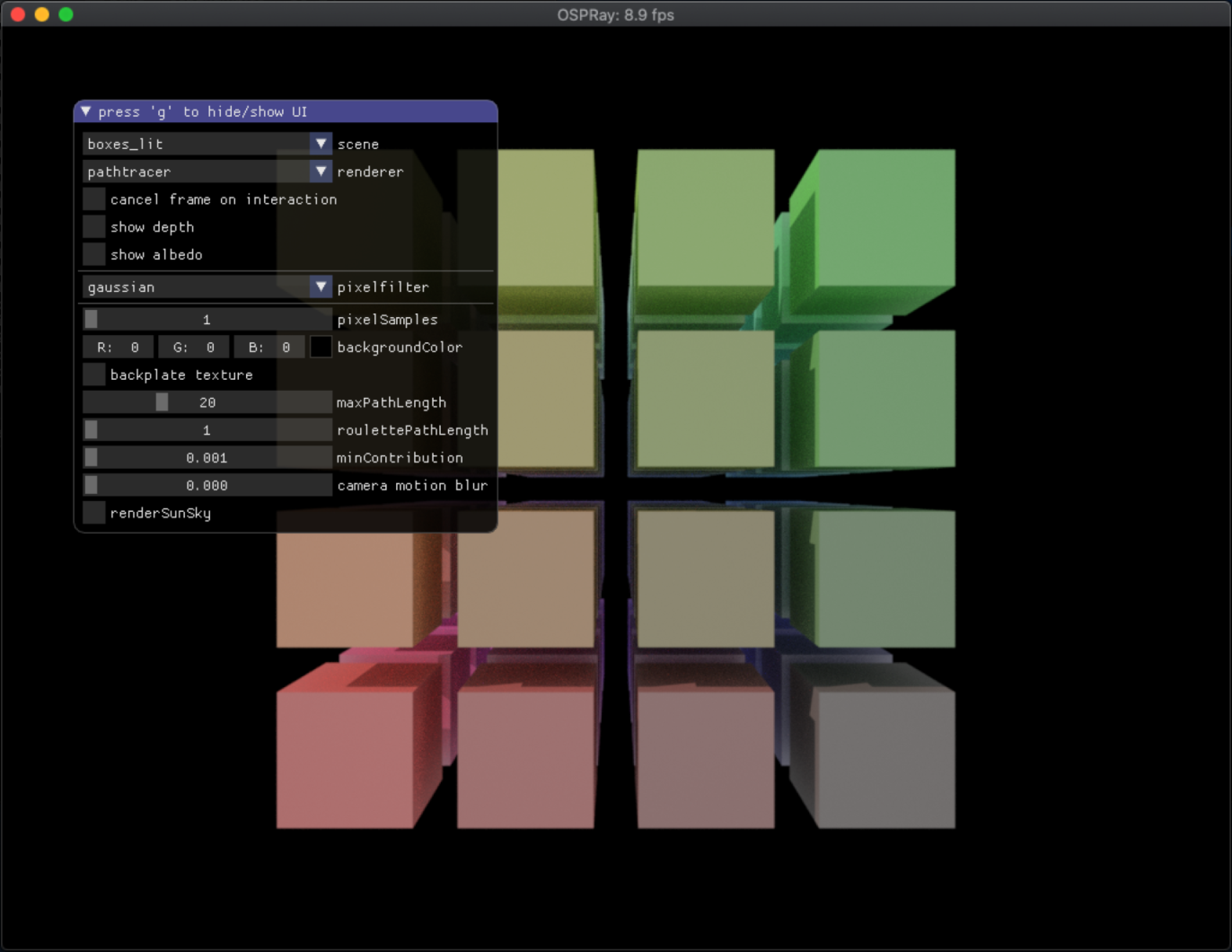Click the bottom-left red cube in viewport
1232x952 pixels.
[345, 759]
